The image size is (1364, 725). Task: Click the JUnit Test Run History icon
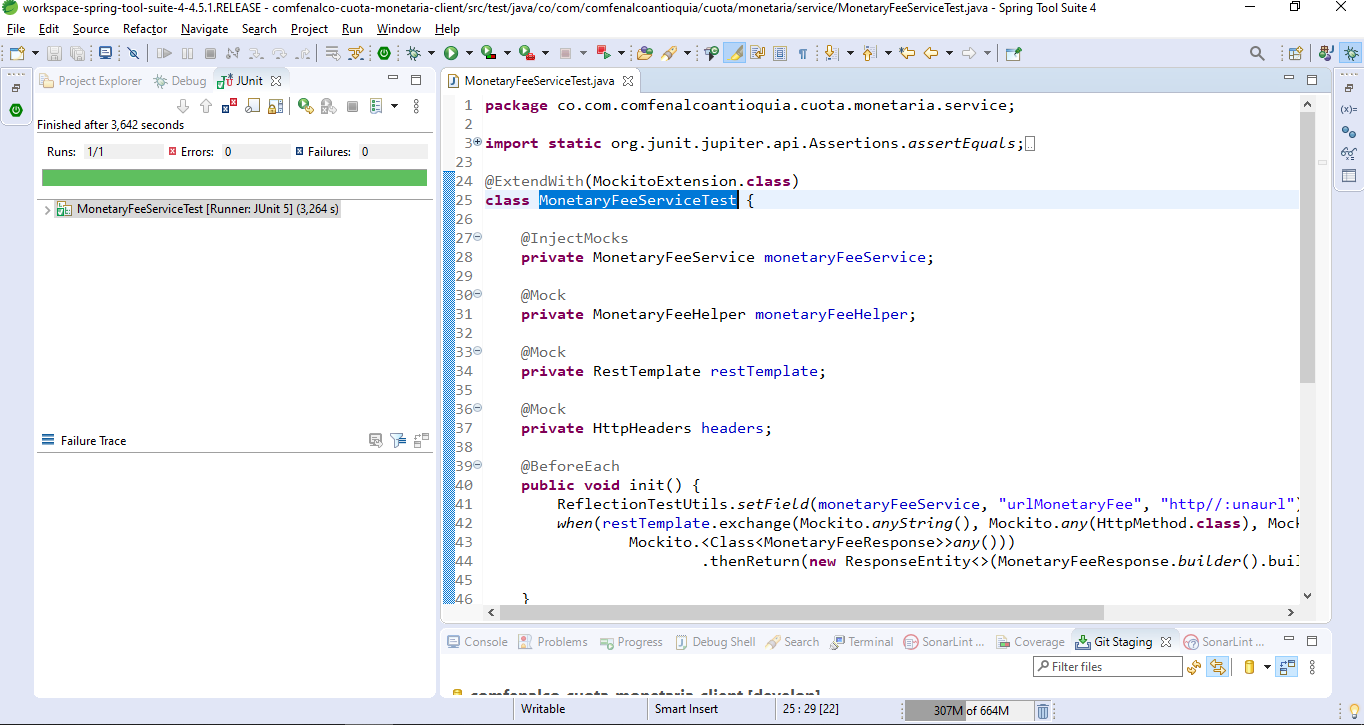(376, 105)
